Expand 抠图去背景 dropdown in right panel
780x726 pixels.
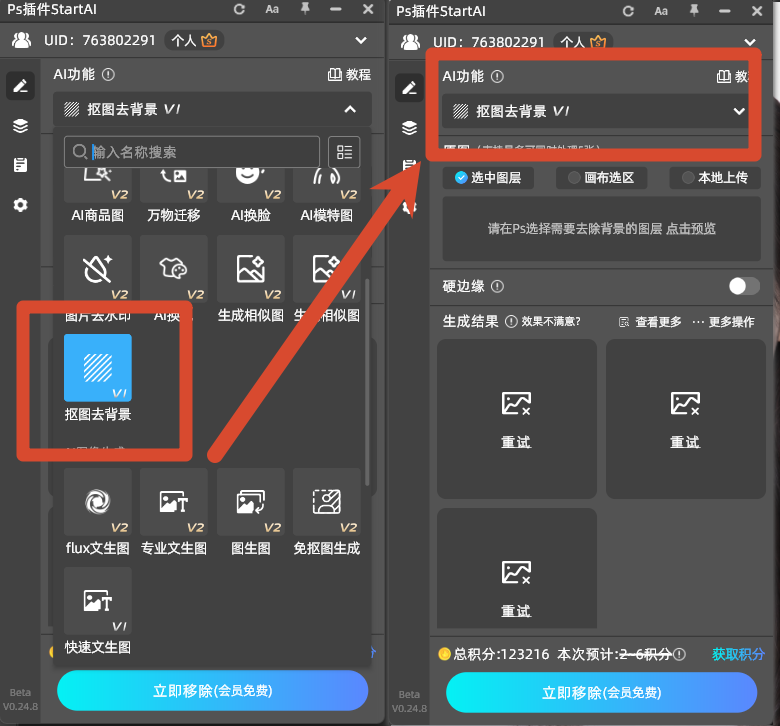click(739, 111)
